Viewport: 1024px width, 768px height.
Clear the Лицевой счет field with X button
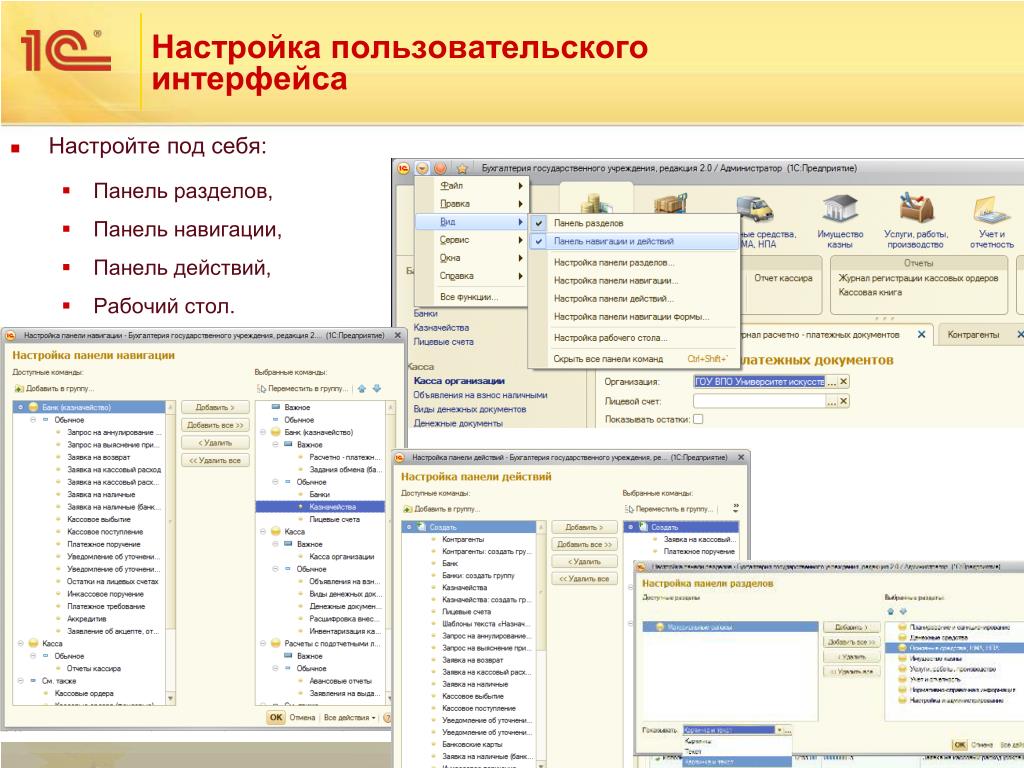click(844, 401)
